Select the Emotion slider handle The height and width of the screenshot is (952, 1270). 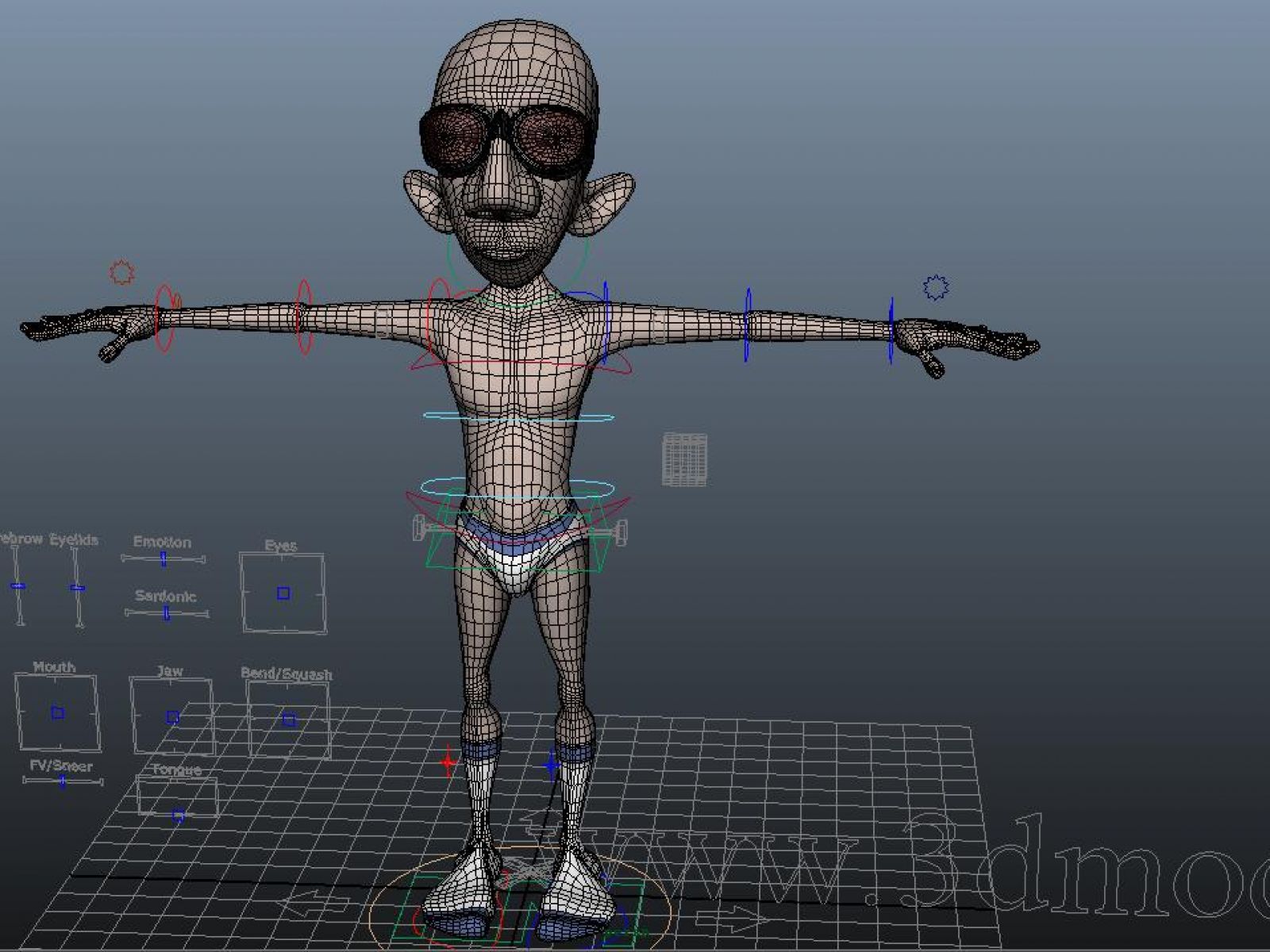coord(163,559)
